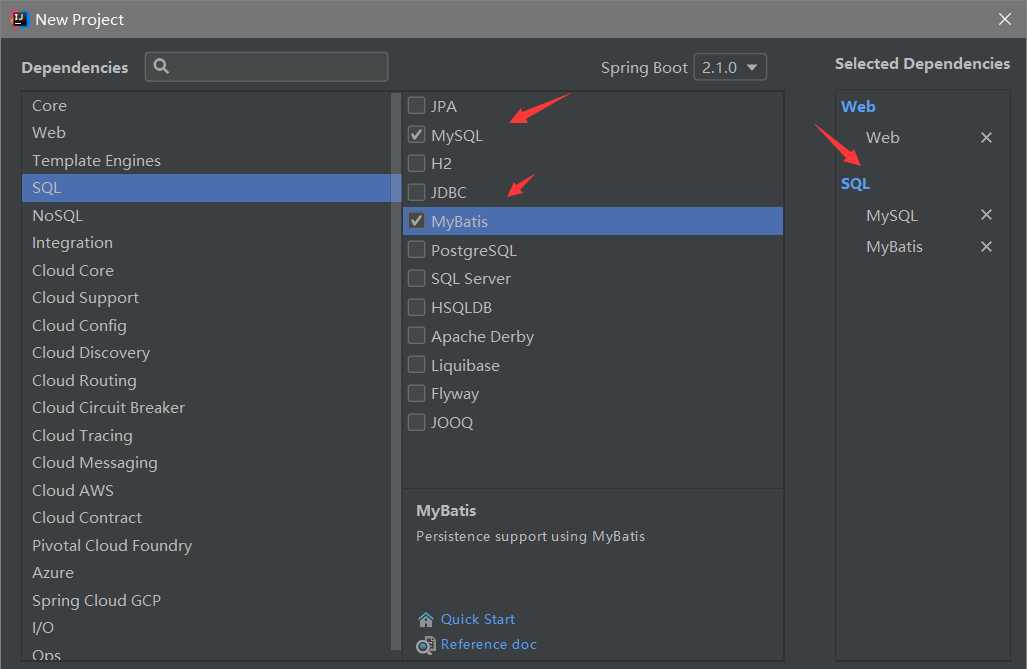Enable the Flyway checkbox
Screen dimensions: 1027x669
pos(417,393)
